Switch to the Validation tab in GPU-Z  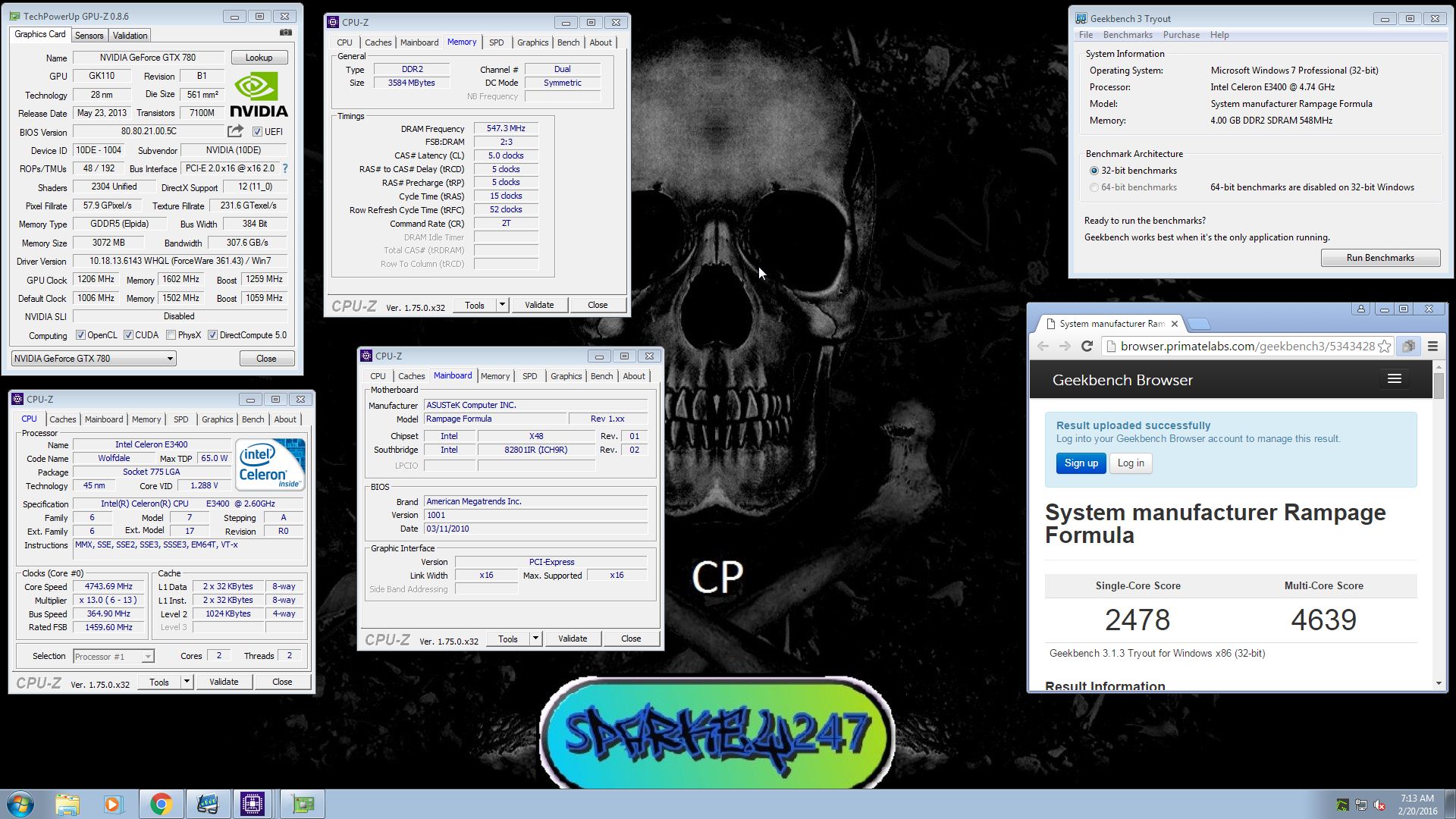(x=130, y=36)
